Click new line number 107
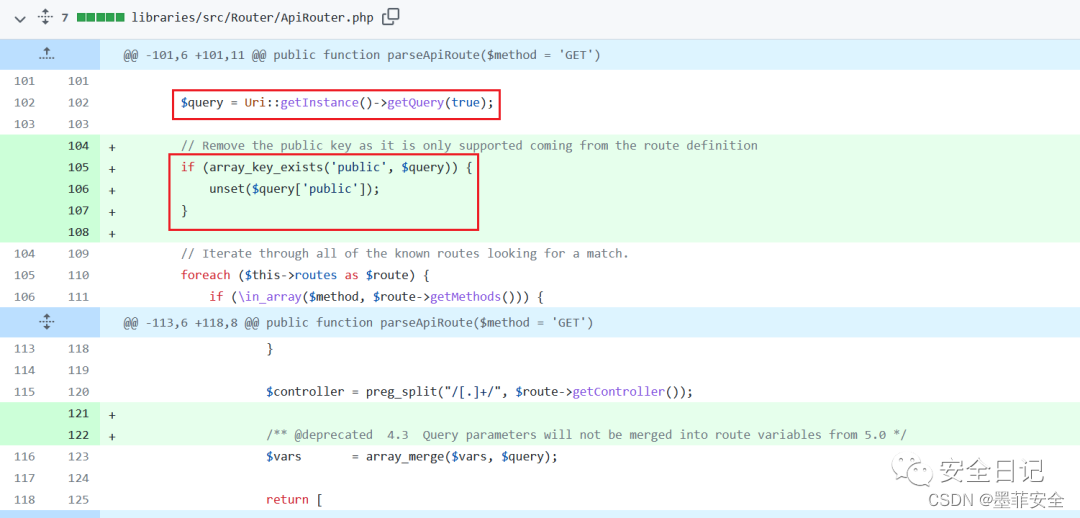1080x518 pixels. coord(79,211)
